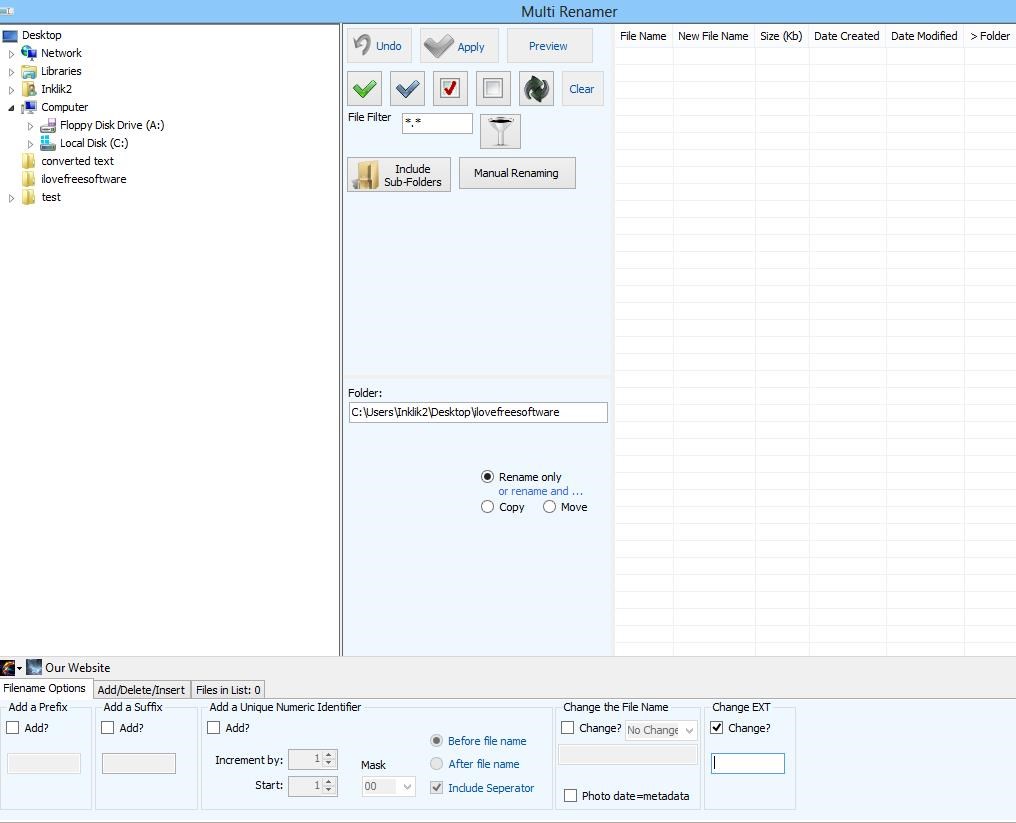The width and height of the screenshot is (1016, 823).
Task: Increase the Start stepper value
Action: [x=329, y=782]
